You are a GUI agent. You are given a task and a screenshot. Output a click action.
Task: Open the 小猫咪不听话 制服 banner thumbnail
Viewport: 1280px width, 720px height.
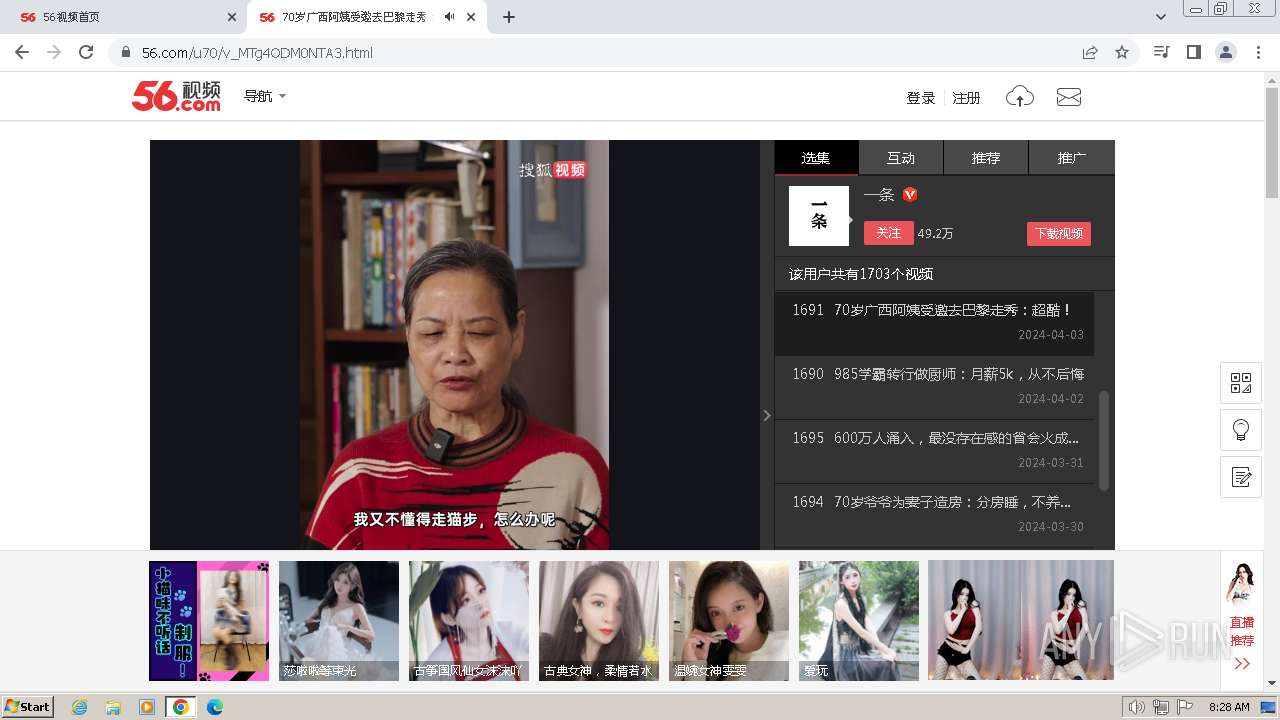209,621
